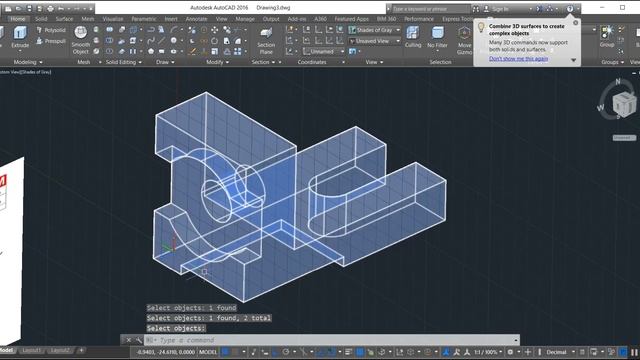Click the No Filter selection icon
Screen dimensions: 640x360
click(x=437, y=38)
